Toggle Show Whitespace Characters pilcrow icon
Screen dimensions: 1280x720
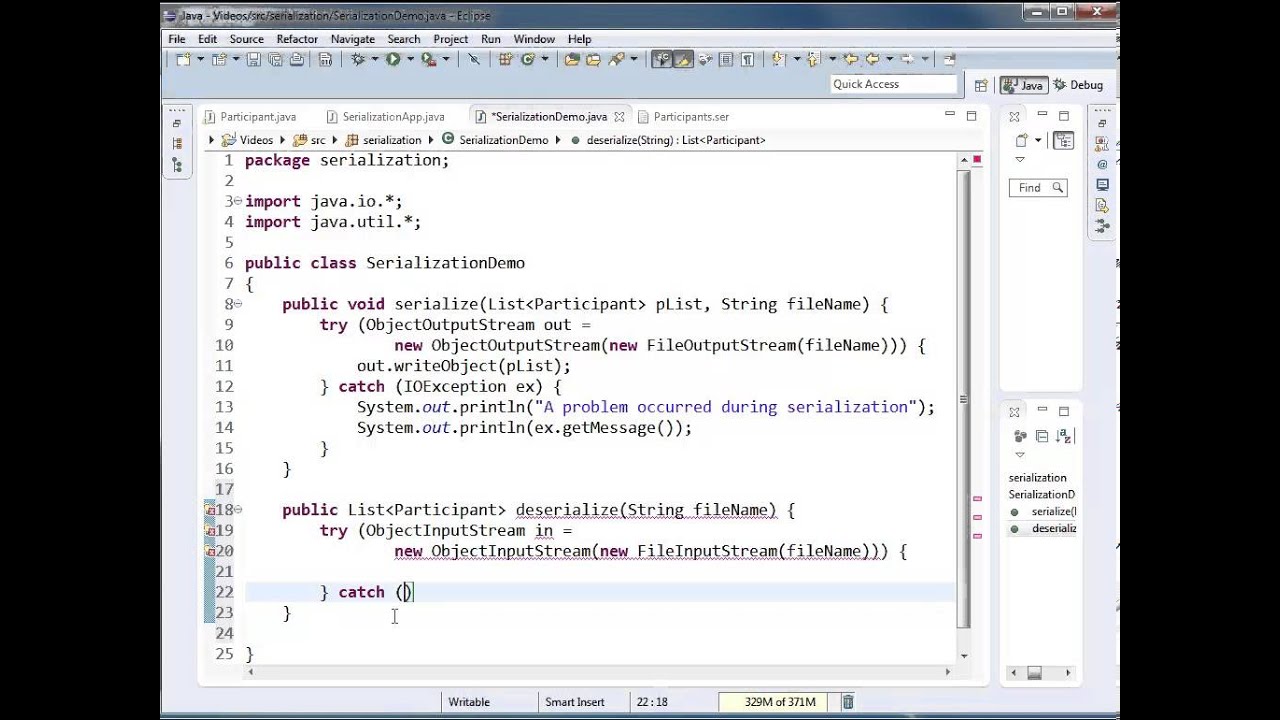click(748, 60)
